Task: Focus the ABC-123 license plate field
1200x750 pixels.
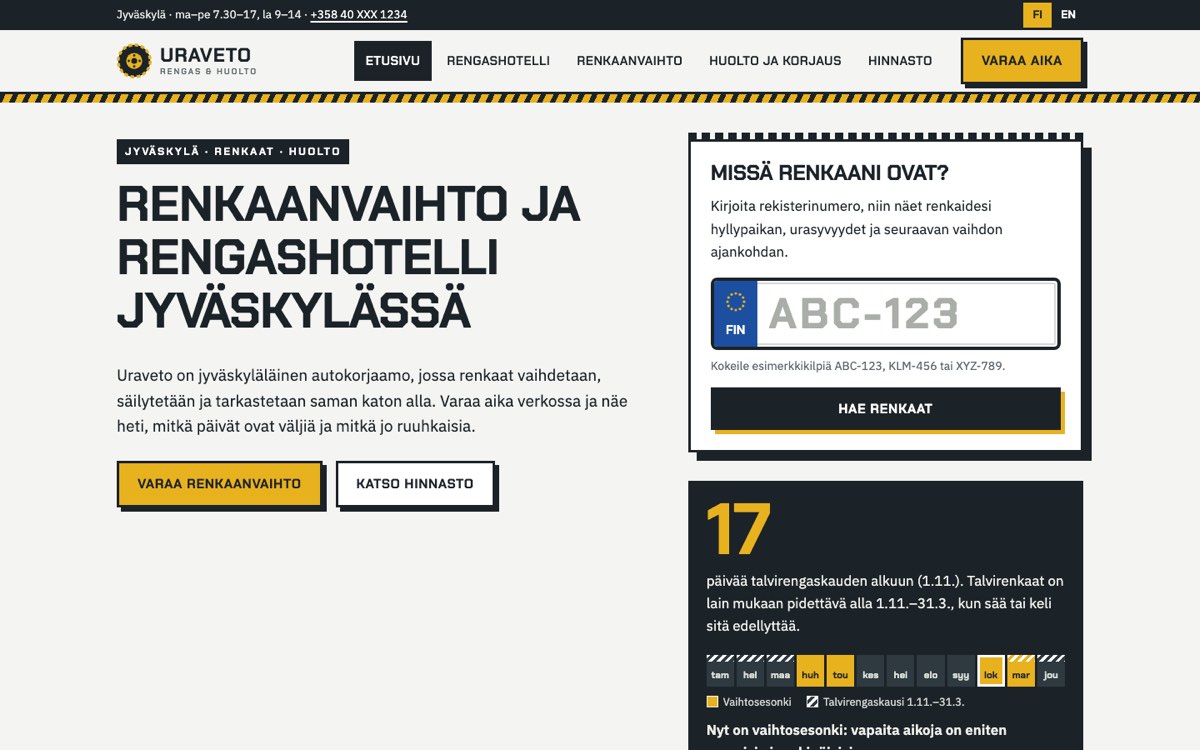Action: click(x=906, y=314)
